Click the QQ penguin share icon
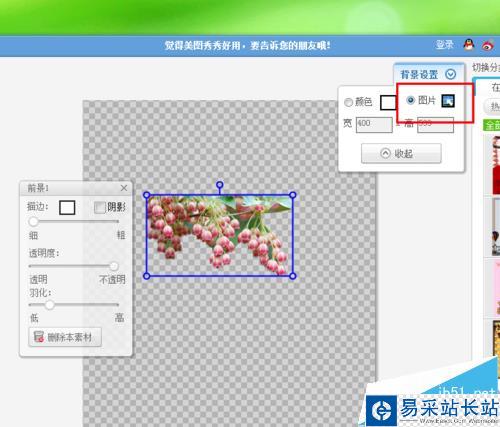 (469, 45)
